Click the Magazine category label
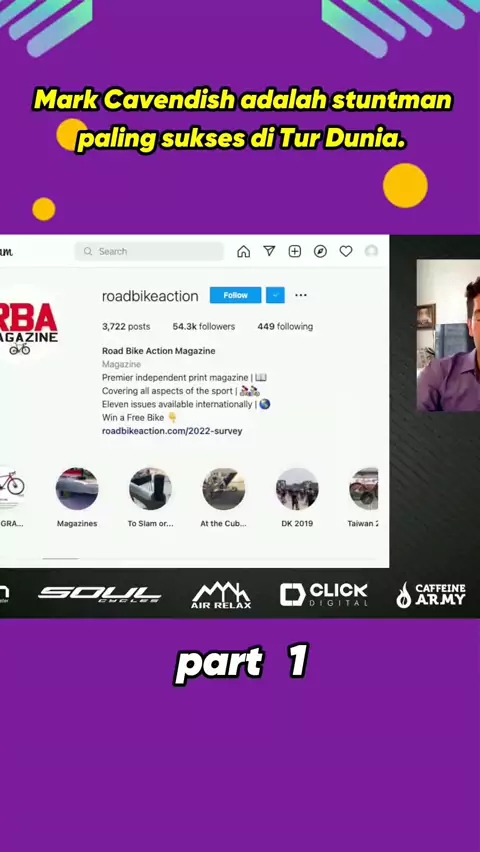The width and height of the screenshot is (480, 852). tap(121, 364)
